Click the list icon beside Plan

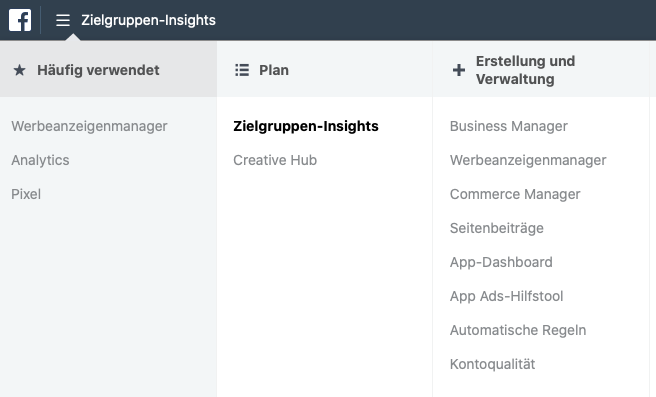click(x=242, y=70)
